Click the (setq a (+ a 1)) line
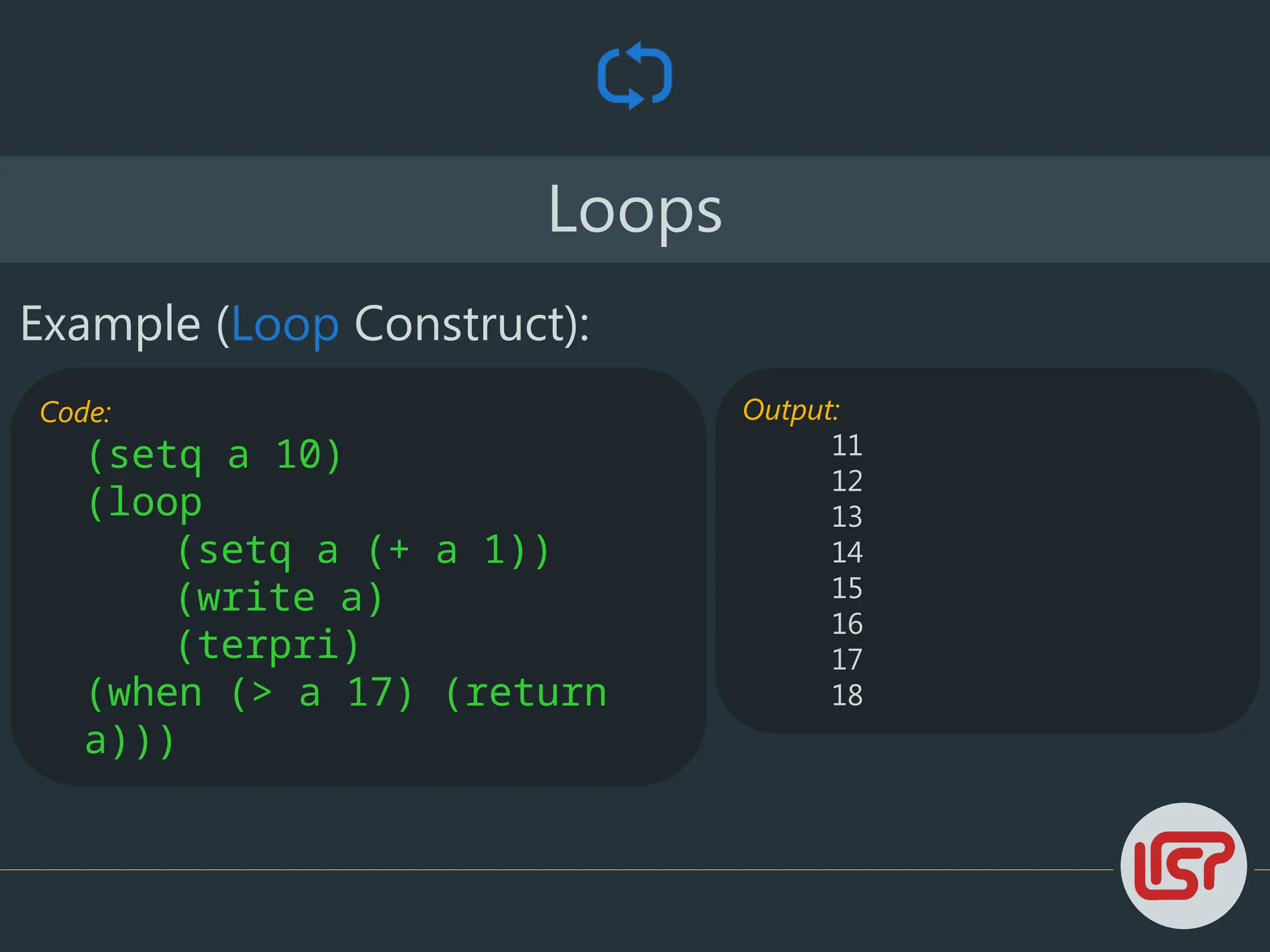The image size is (1270, 952). pyautogui.click(x=363, y=550)
